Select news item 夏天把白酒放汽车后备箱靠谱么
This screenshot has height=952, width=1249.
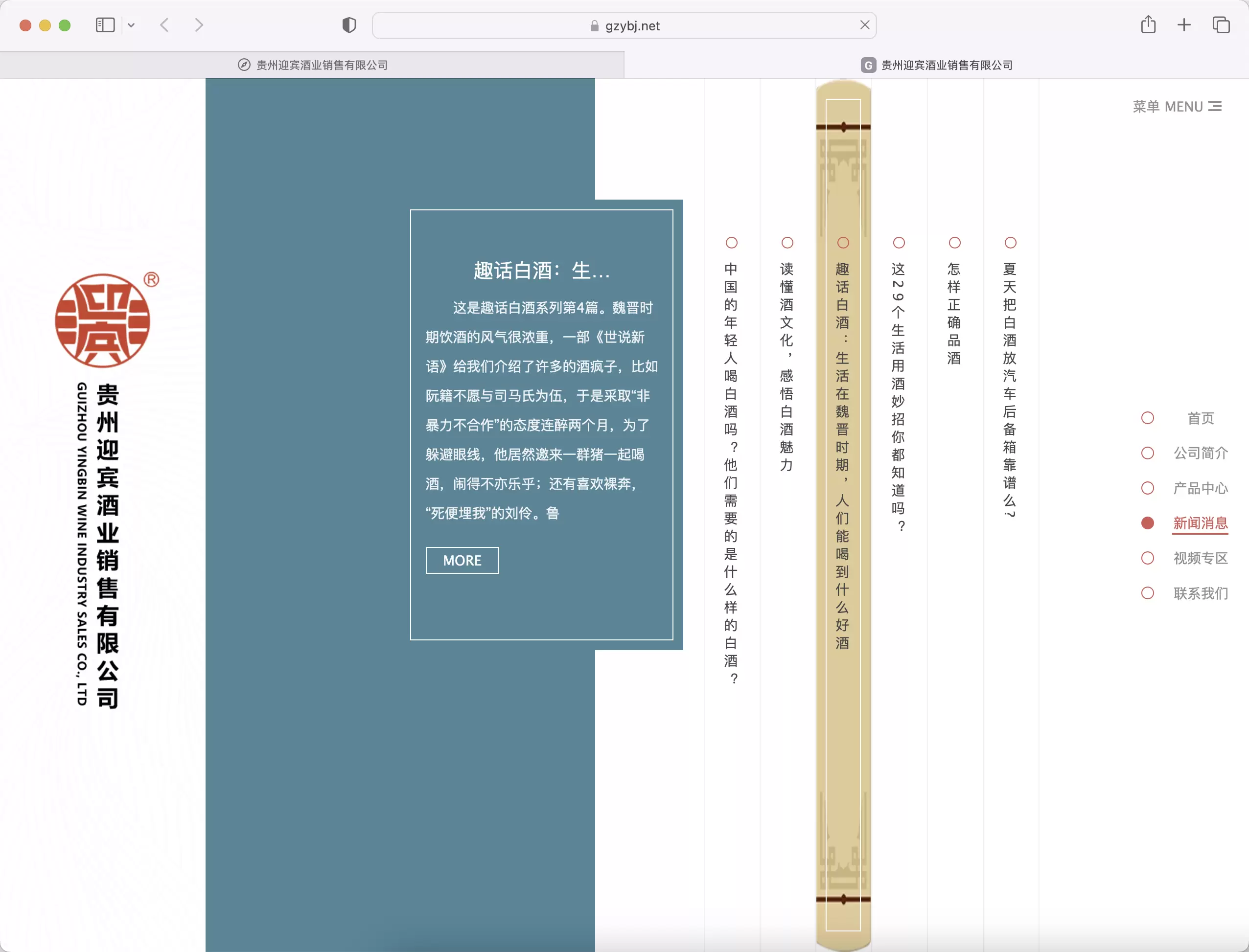1010,390
